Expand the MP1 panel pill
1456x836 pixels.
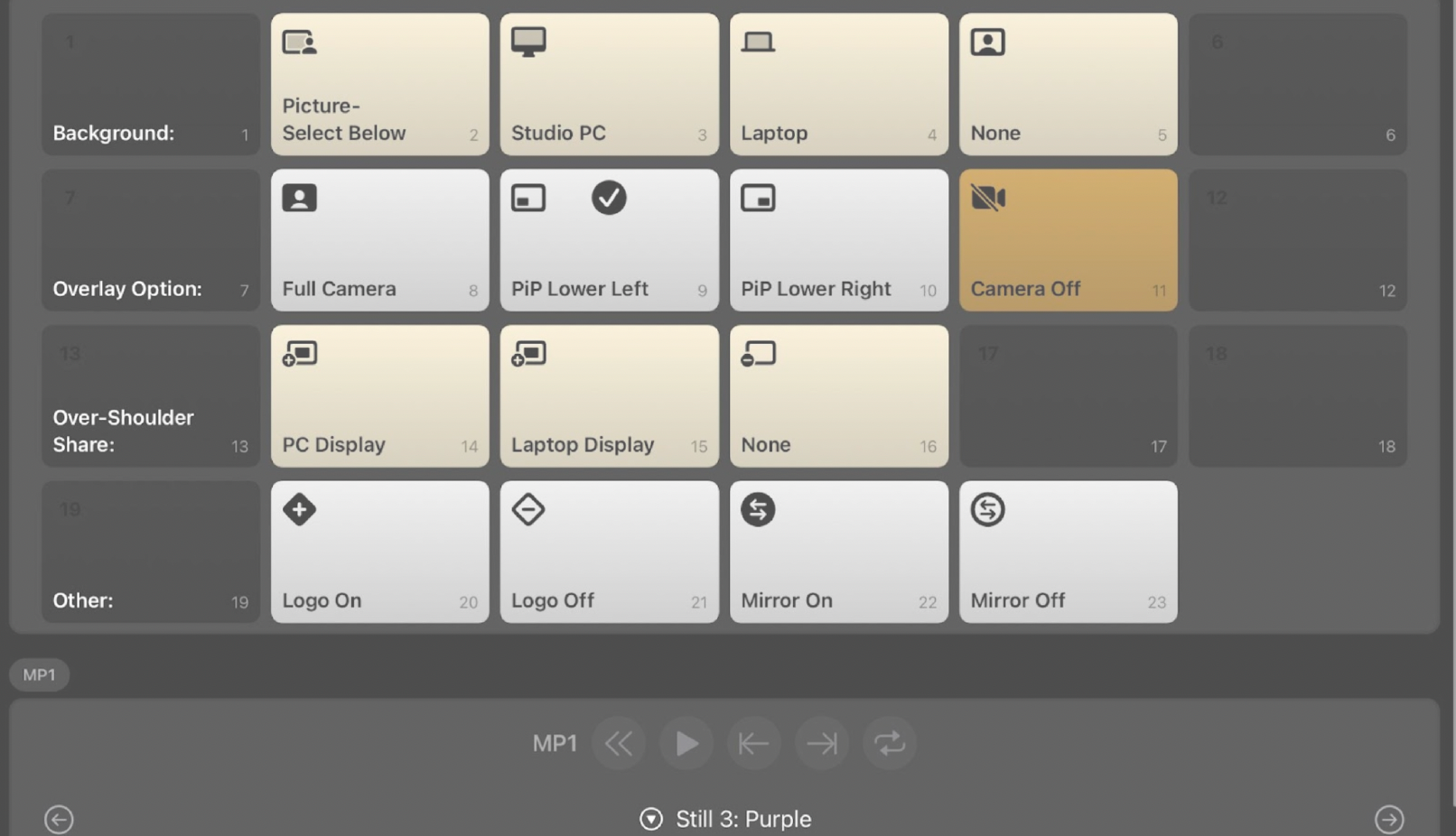coord(39,673)
